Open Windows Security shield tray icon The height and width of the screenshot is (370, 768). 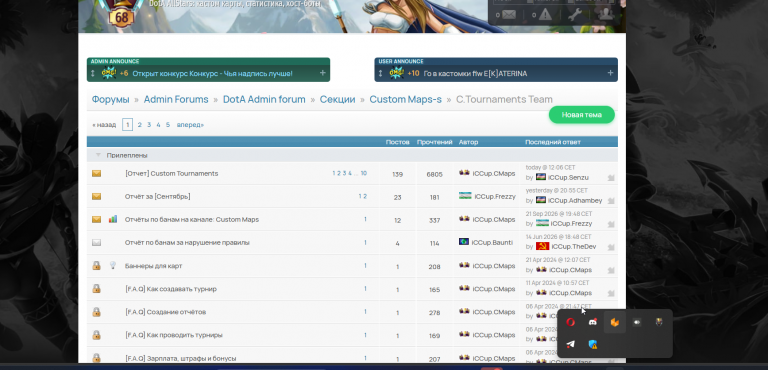coord(593,344)
